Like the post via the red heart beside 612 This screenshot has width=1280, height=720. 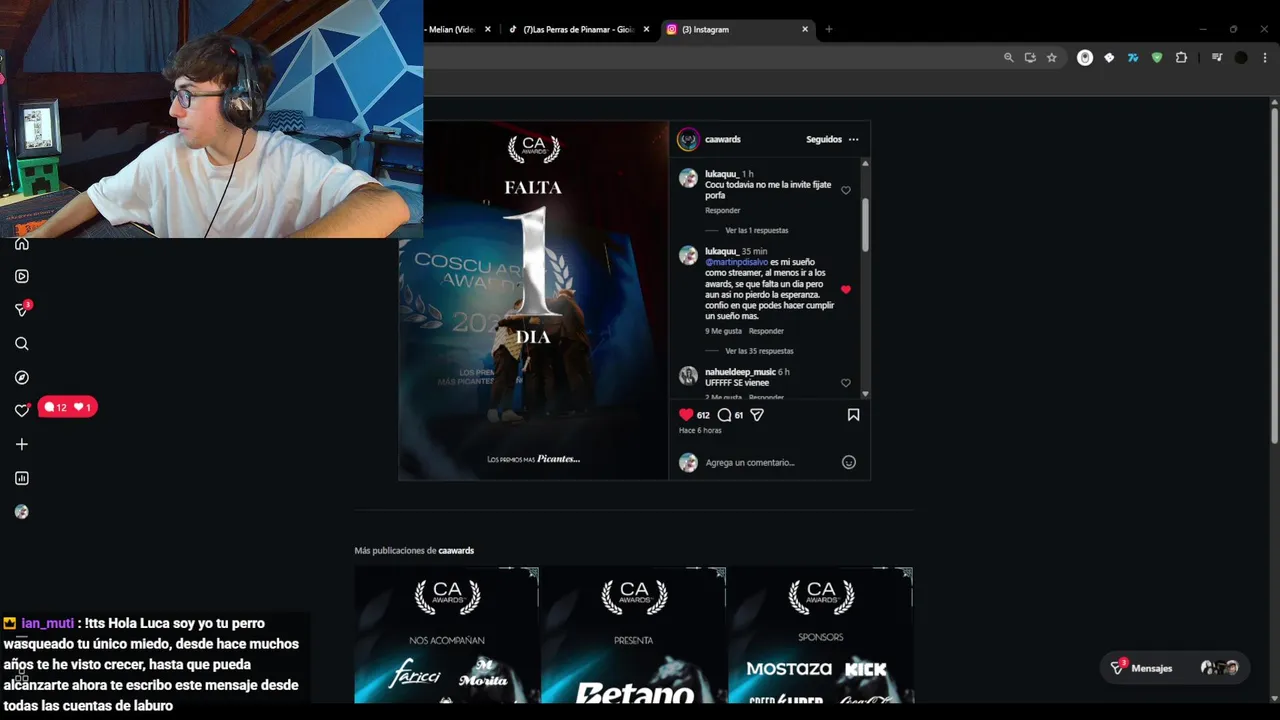[x=686, y=414]
